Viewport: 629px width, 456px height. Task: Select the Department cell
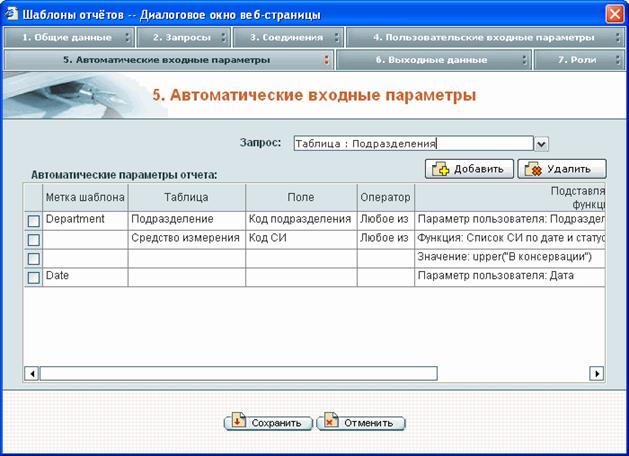[85, 221]
